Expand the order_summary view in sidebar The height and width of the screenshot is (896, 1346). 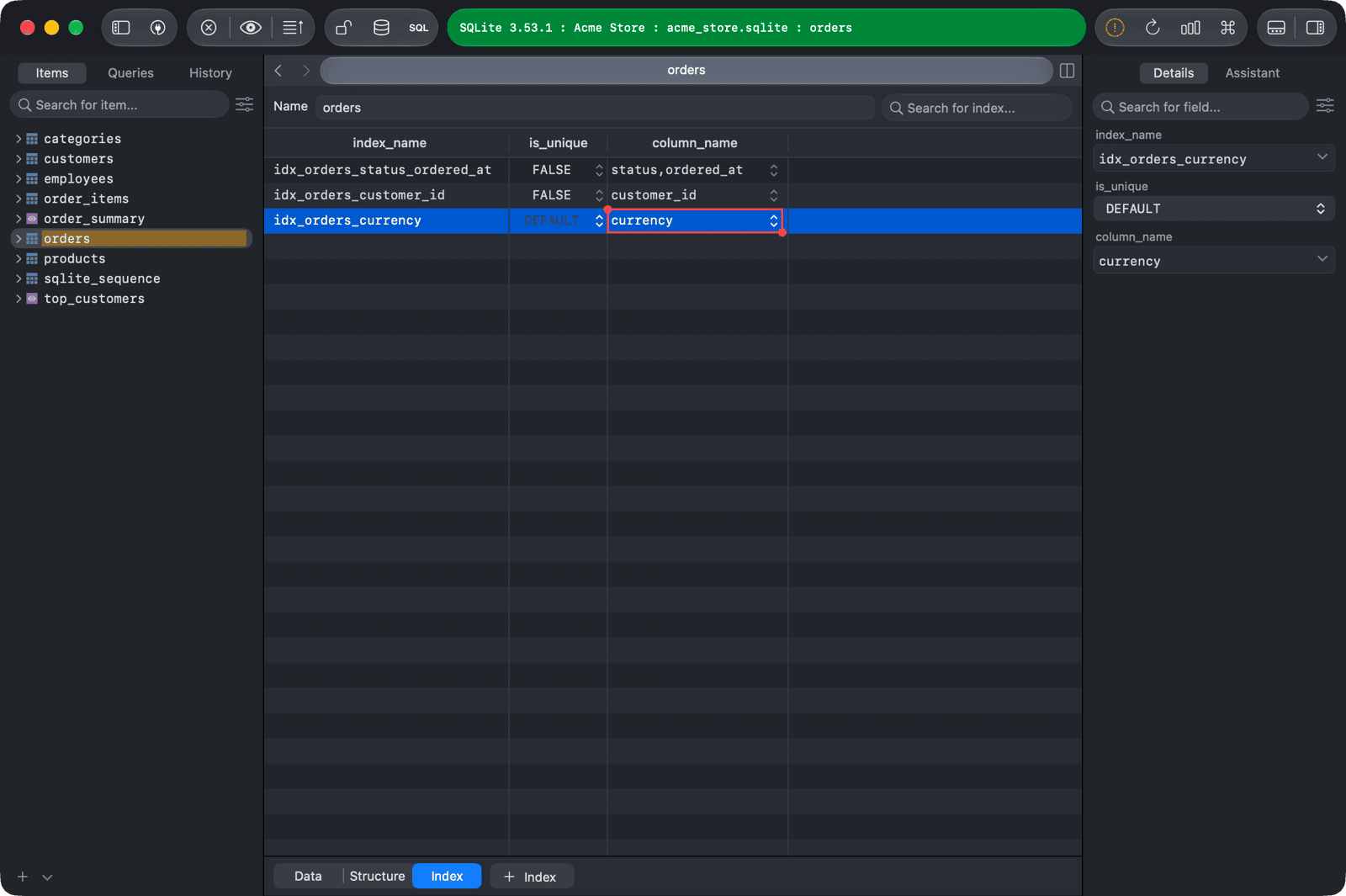pos(19,219)
